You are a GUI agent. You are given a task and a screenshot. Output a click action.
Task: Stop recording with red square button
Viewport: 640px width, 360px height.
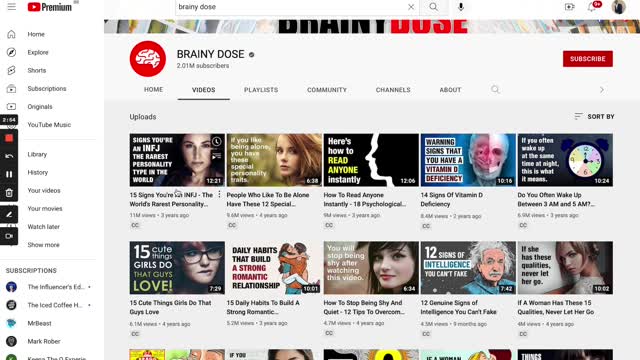coord(9,138)
